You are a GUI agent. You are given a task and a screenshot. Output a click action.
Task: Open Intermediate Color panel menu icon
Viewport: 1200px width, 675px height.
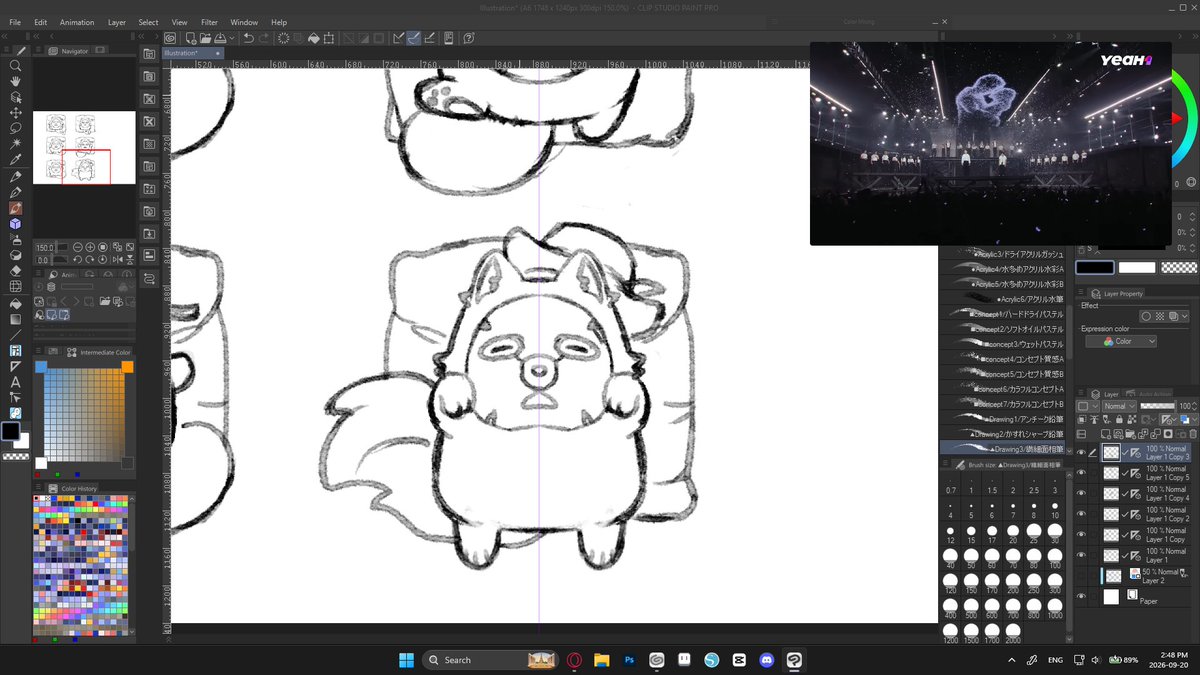click(x=38, y=351)
